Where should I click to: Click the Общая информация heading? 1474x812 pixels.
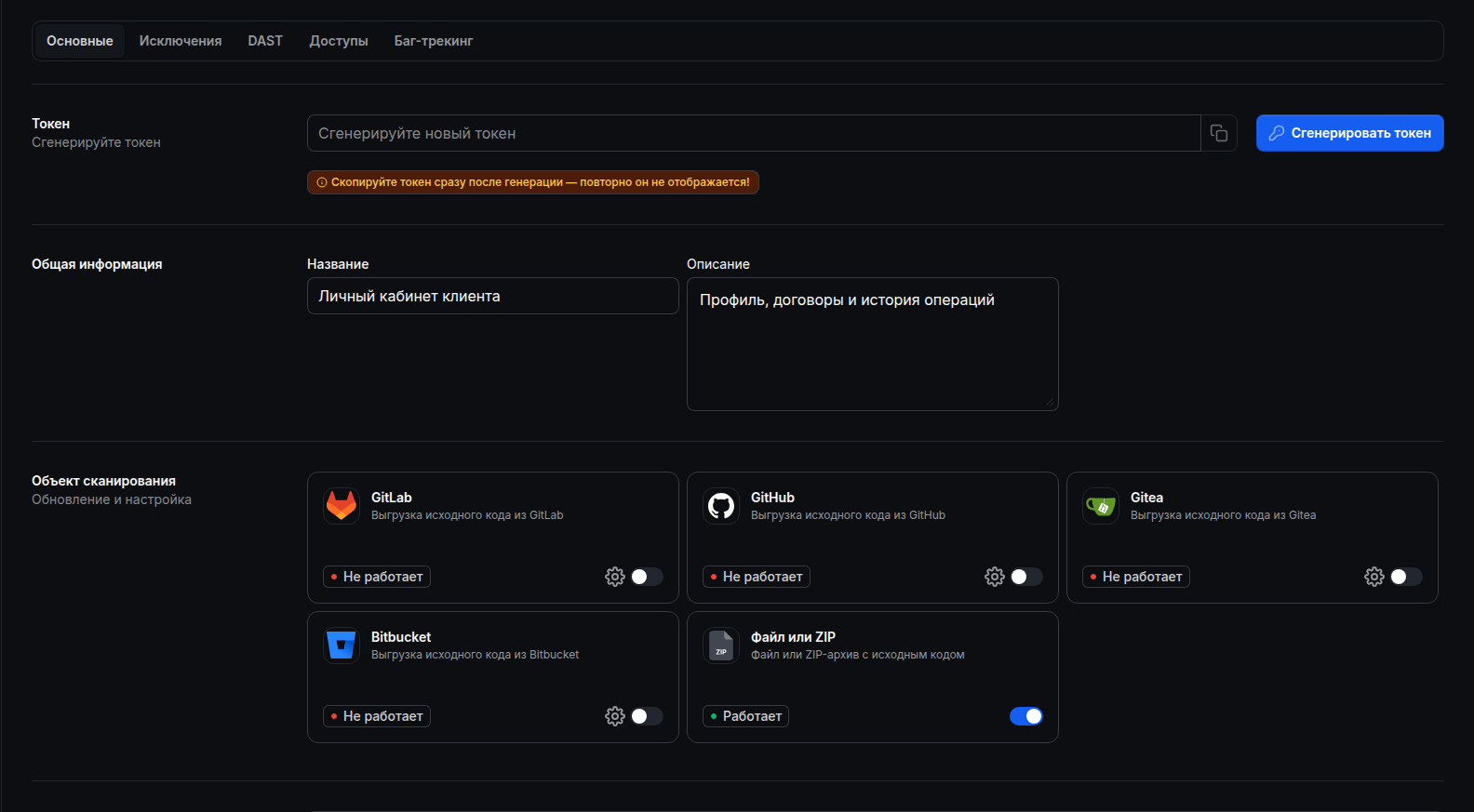pyautogui.click(x=97, y=264)
